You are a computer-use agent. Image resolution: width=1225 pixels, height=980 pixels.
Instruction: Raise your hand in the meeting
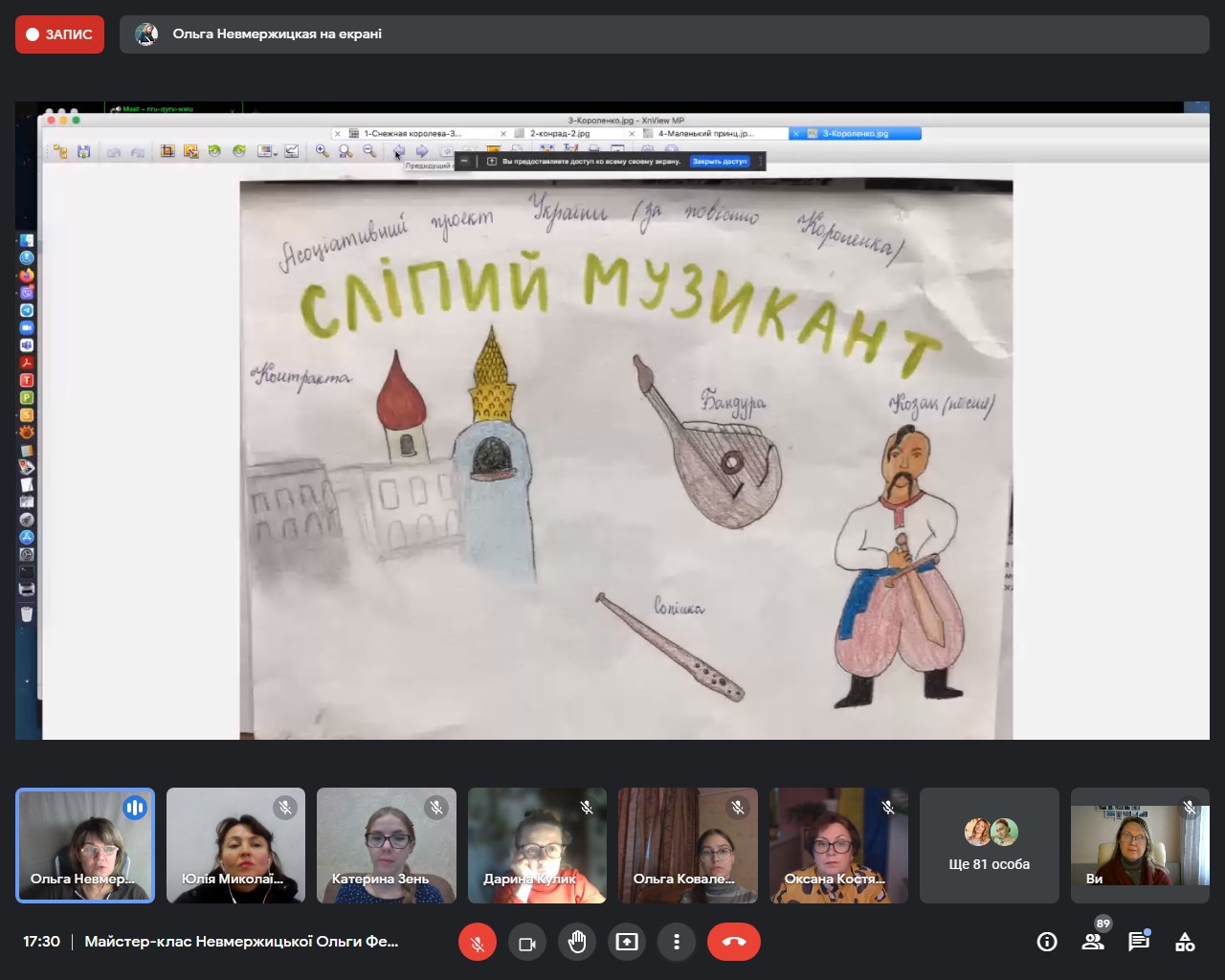tap(577, 943)
